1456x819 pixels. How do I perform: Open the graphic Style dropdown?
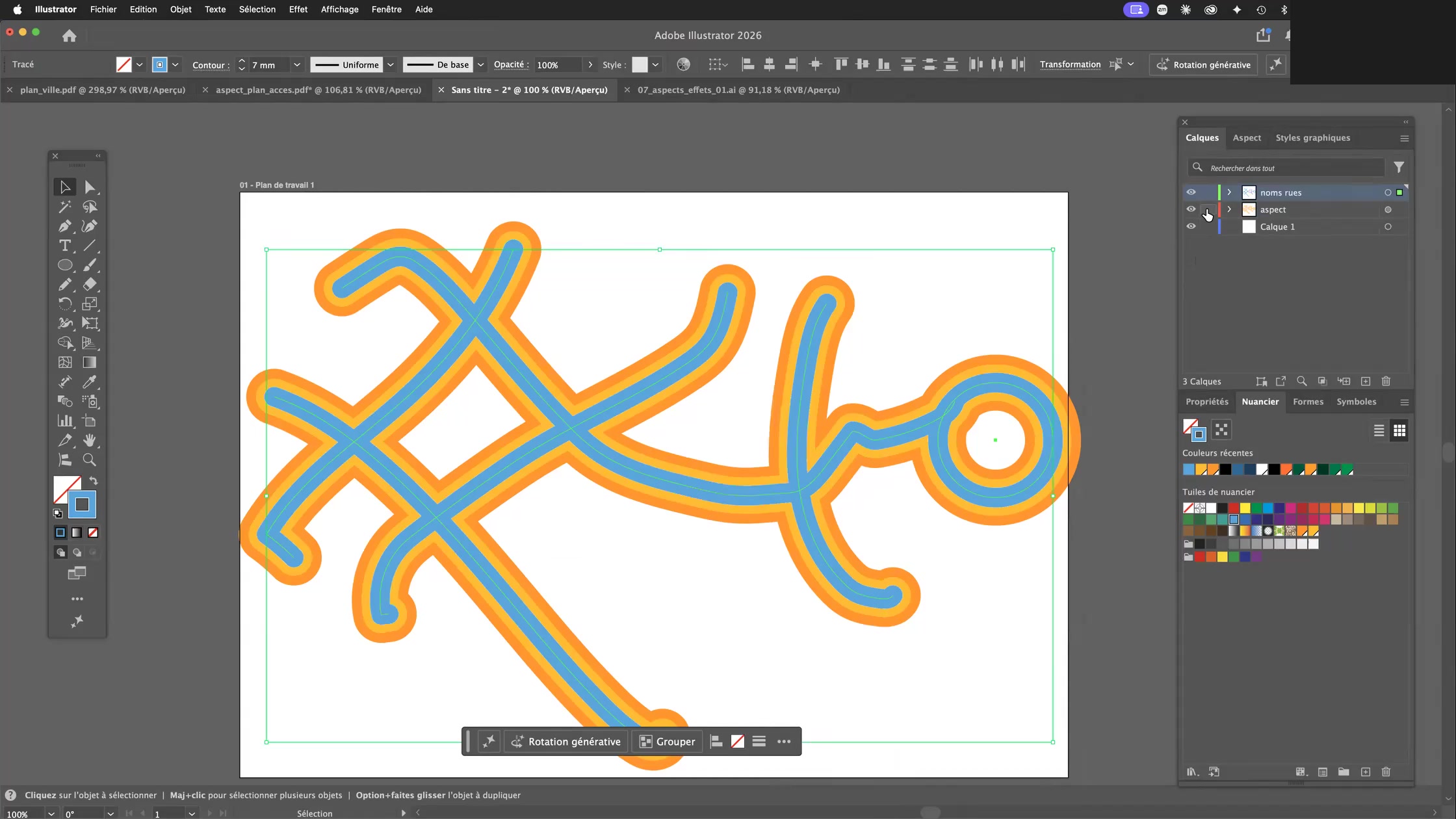pyautogui.click(x=656, y=64)
